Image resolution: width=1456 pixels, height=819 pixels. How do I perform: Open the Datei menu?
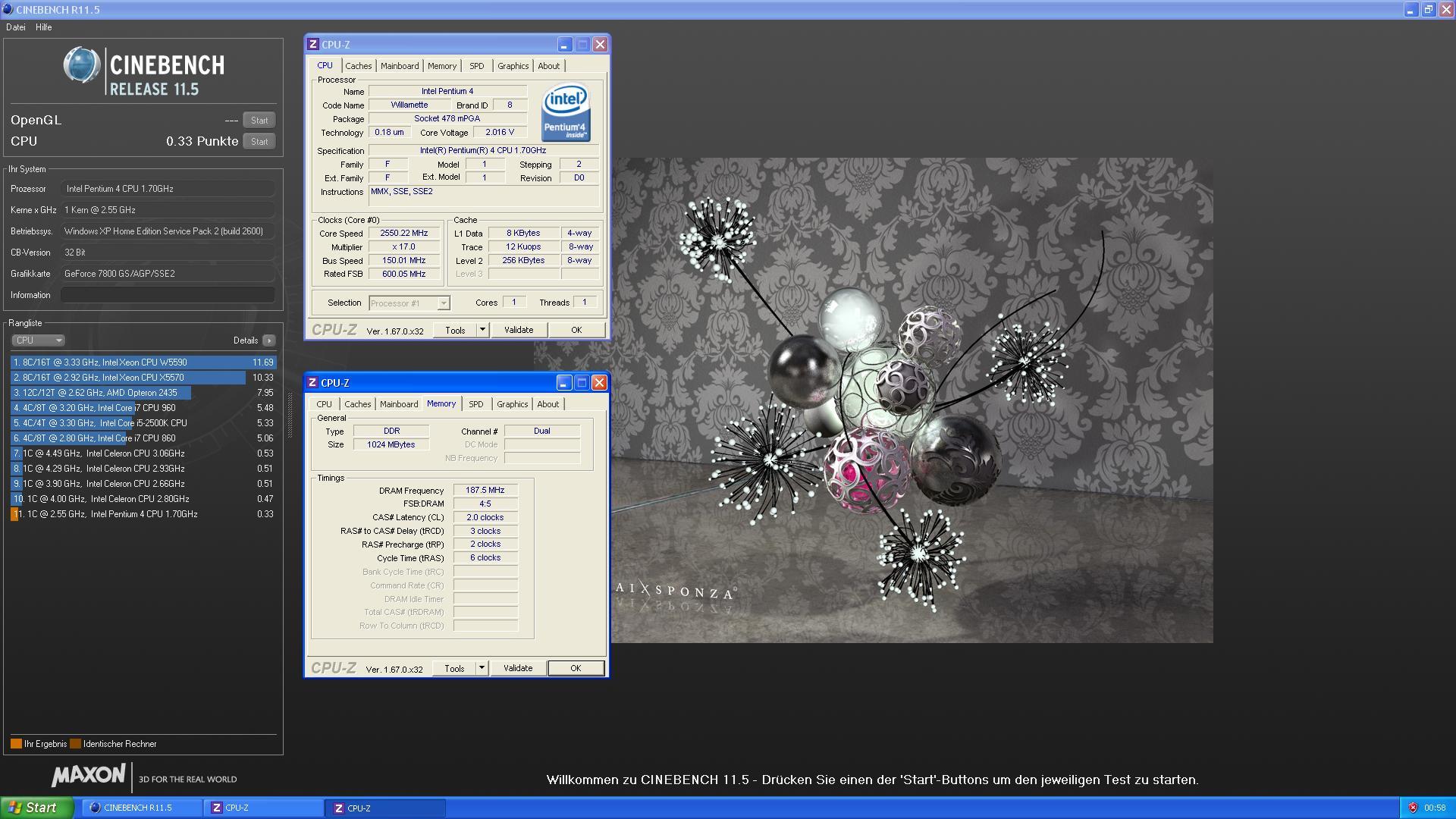[x=16, y=27]
